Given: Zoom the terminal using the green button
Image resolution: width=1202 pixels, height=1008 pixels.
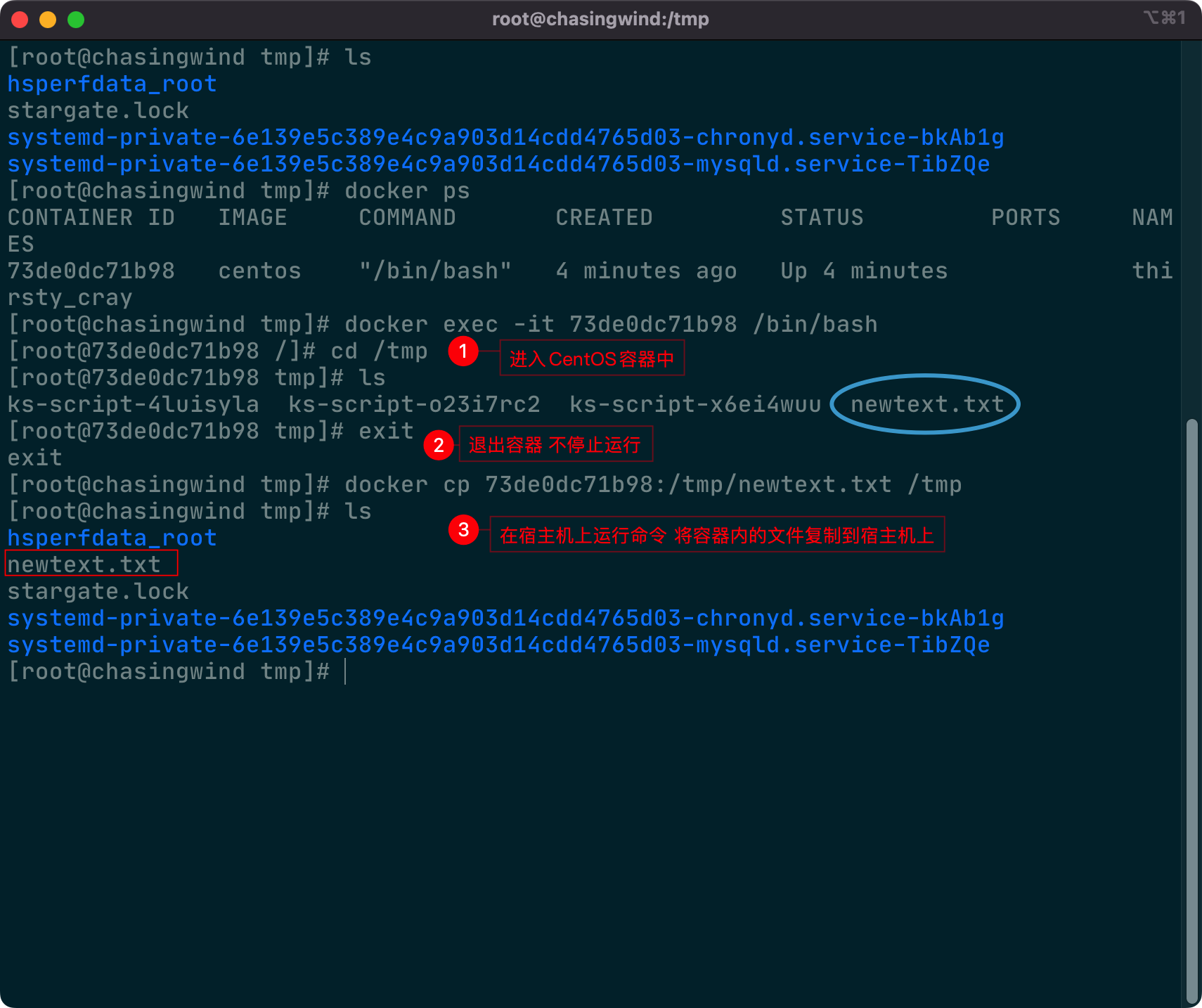Looking at the screenshot, I should pyautogui.click(x=76, y=20).
